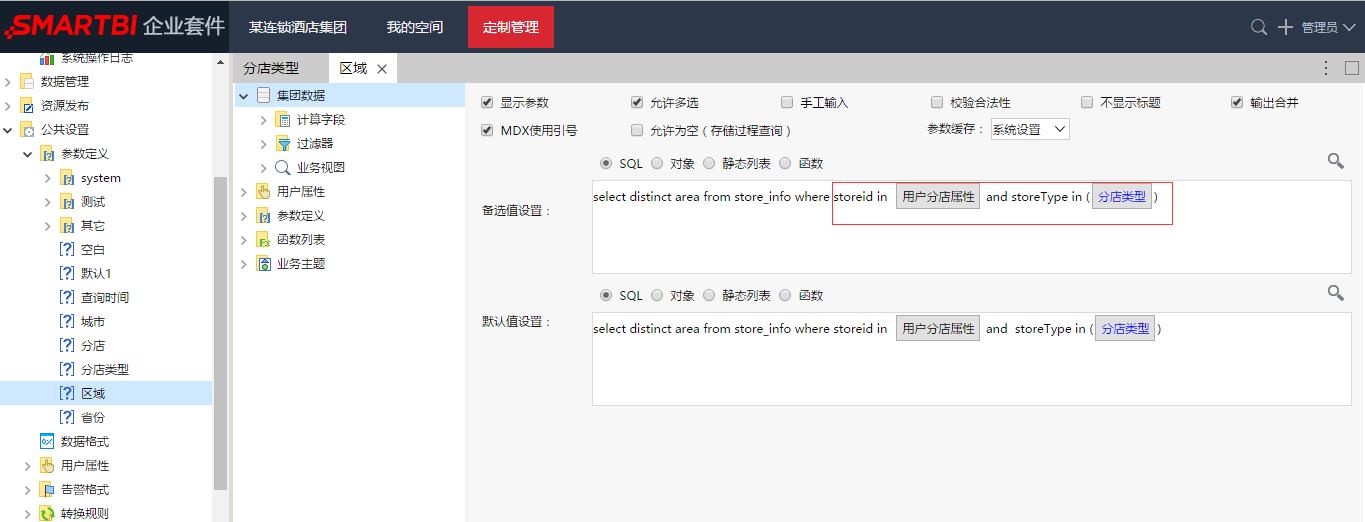This screenshot has width=1365, height=522.
Task: Click the sidebar scroll-up arrow
Action: tap(221, 62)
